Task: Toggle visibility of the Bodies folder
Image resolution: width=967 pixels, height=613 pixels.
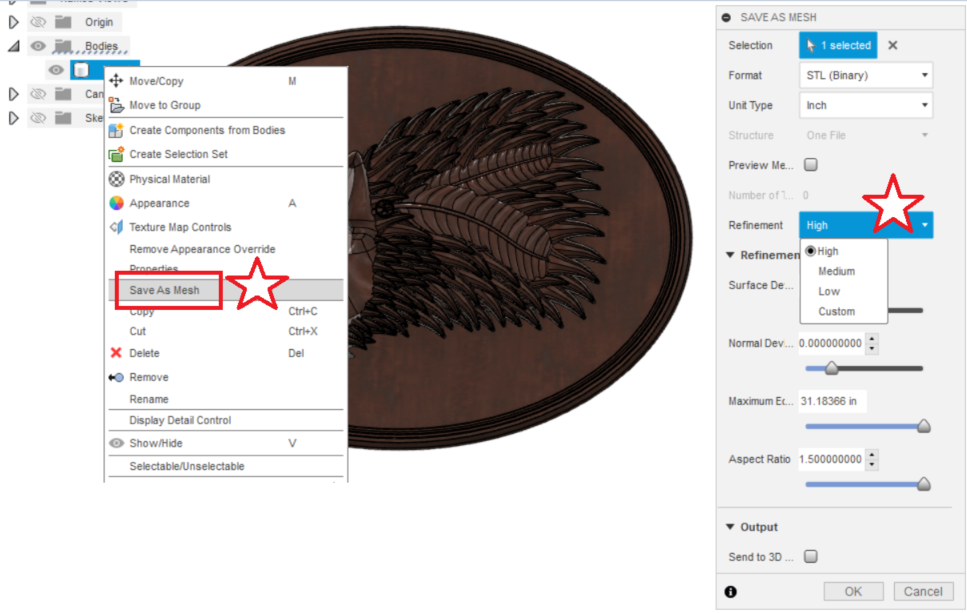Action: click(37, 46)
